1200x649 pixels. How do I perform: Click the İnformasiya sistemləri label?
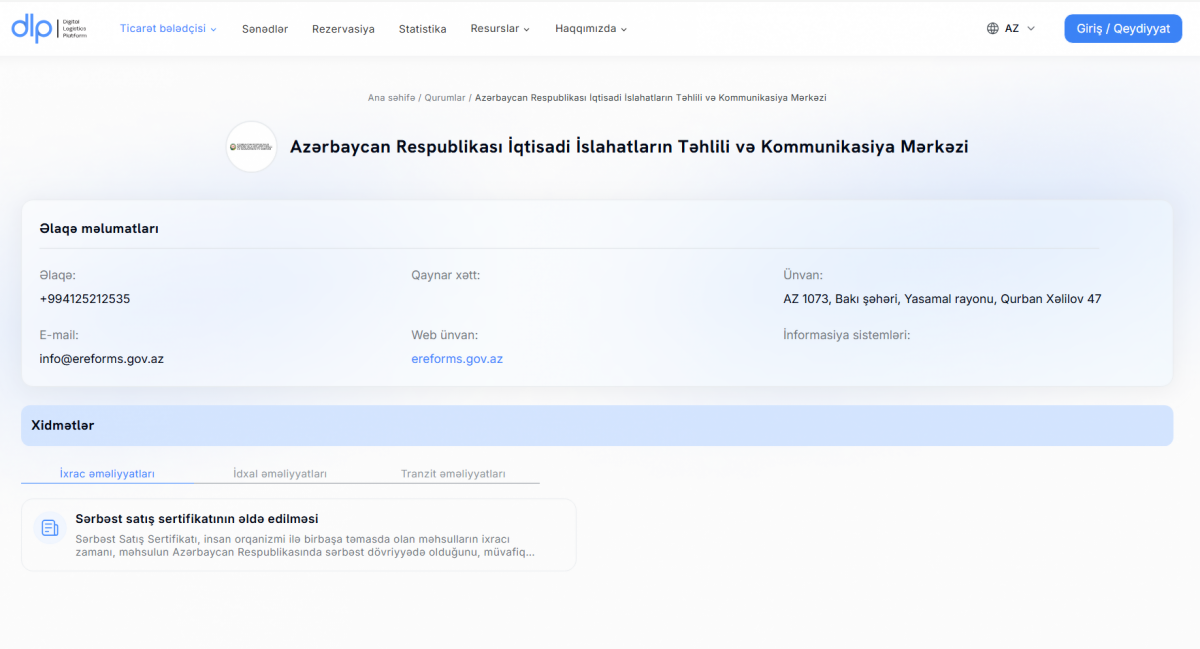pos(846,335)
